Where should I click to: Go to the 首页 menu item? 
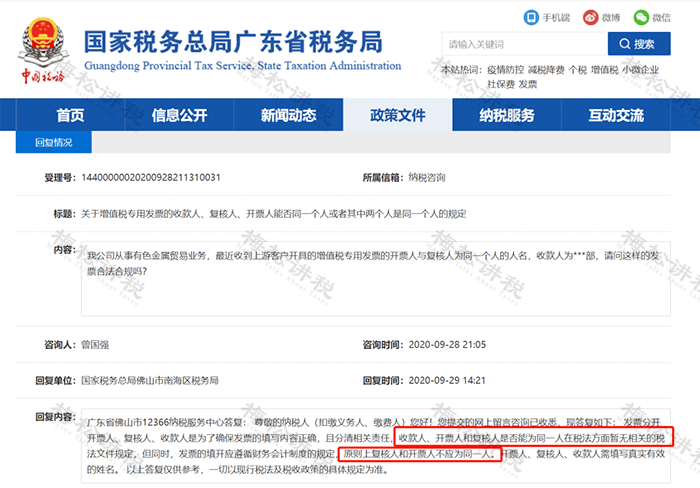click(x=70, y=115)
